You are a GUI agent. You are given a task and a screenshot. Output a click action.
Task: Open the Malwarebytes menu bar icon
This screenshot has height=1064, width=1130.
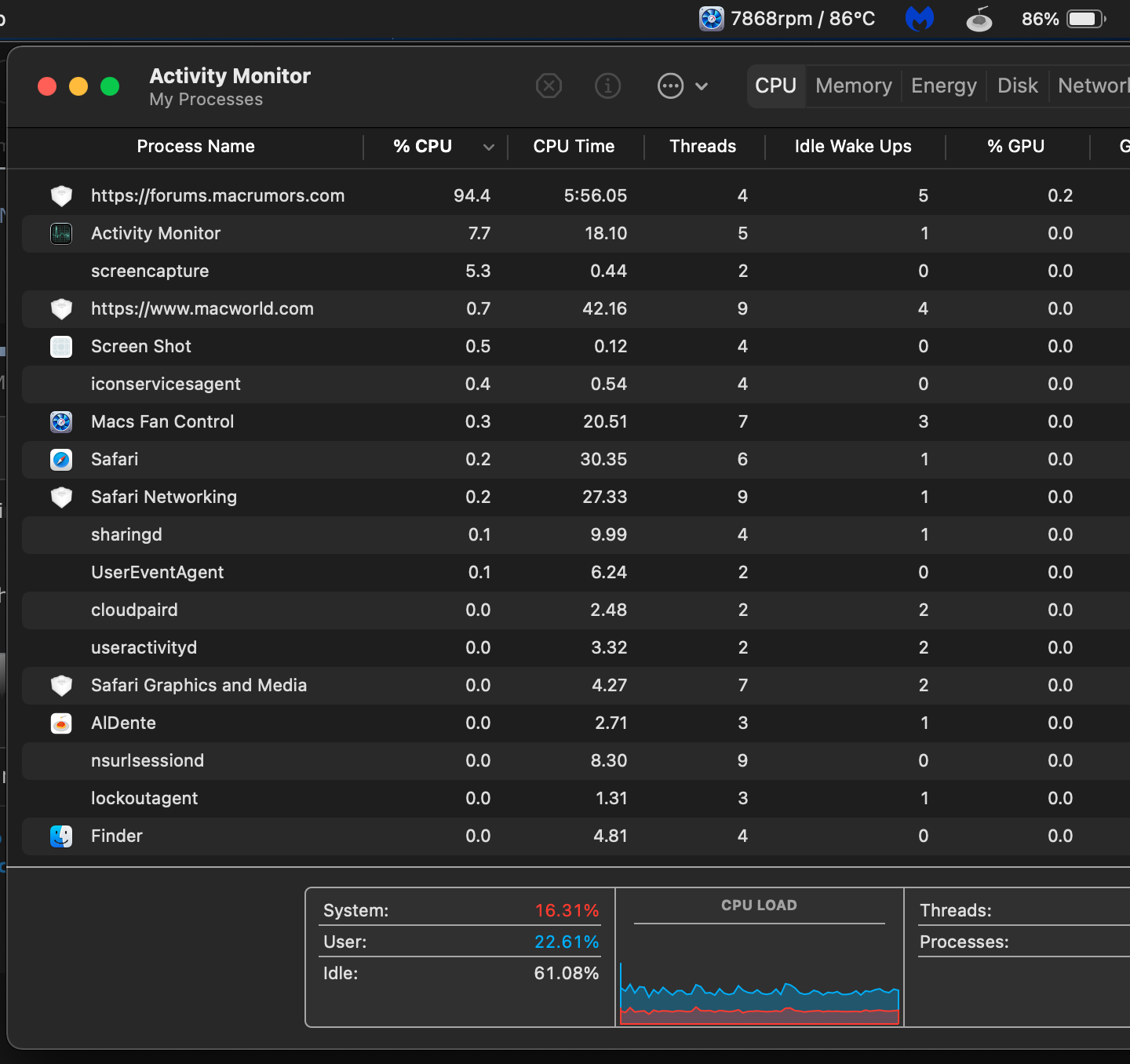coord(920,18)
